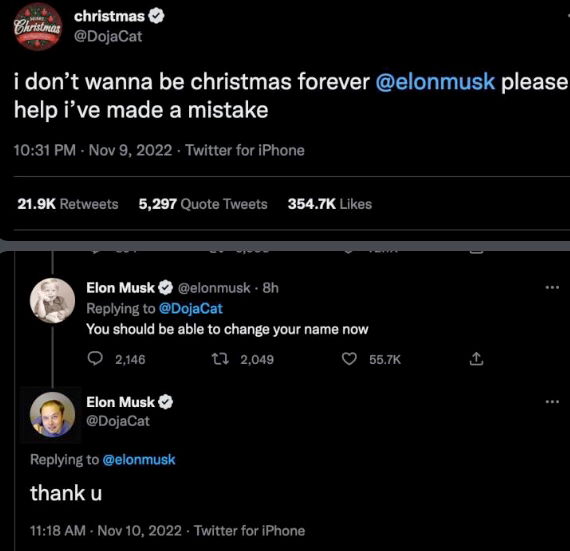Click the @elonmusk mention in main tweet
Screen dimensions: 570x551
[x=435, y=81]
